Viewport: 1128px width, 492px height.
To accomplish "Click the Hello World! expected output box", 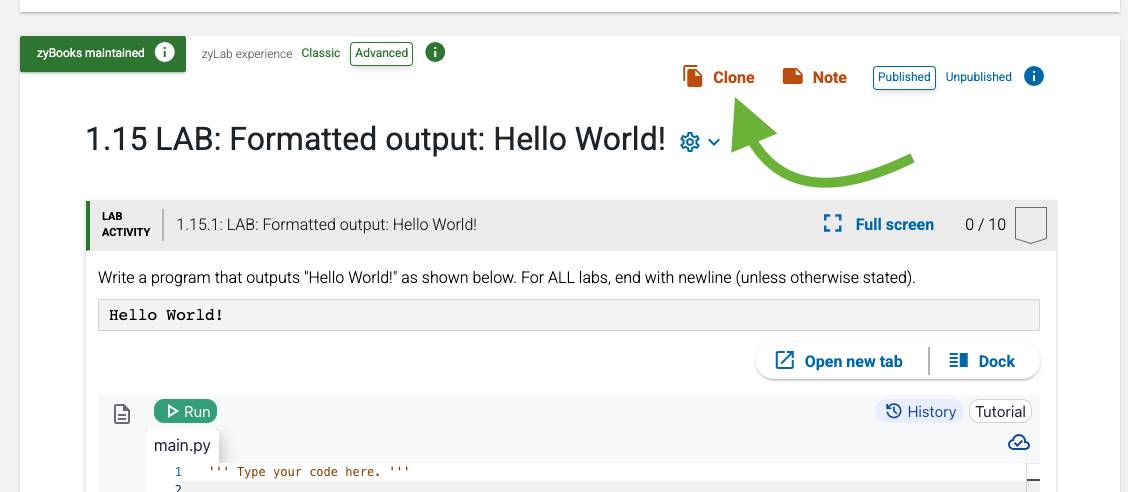I will (x=568, y=315).
